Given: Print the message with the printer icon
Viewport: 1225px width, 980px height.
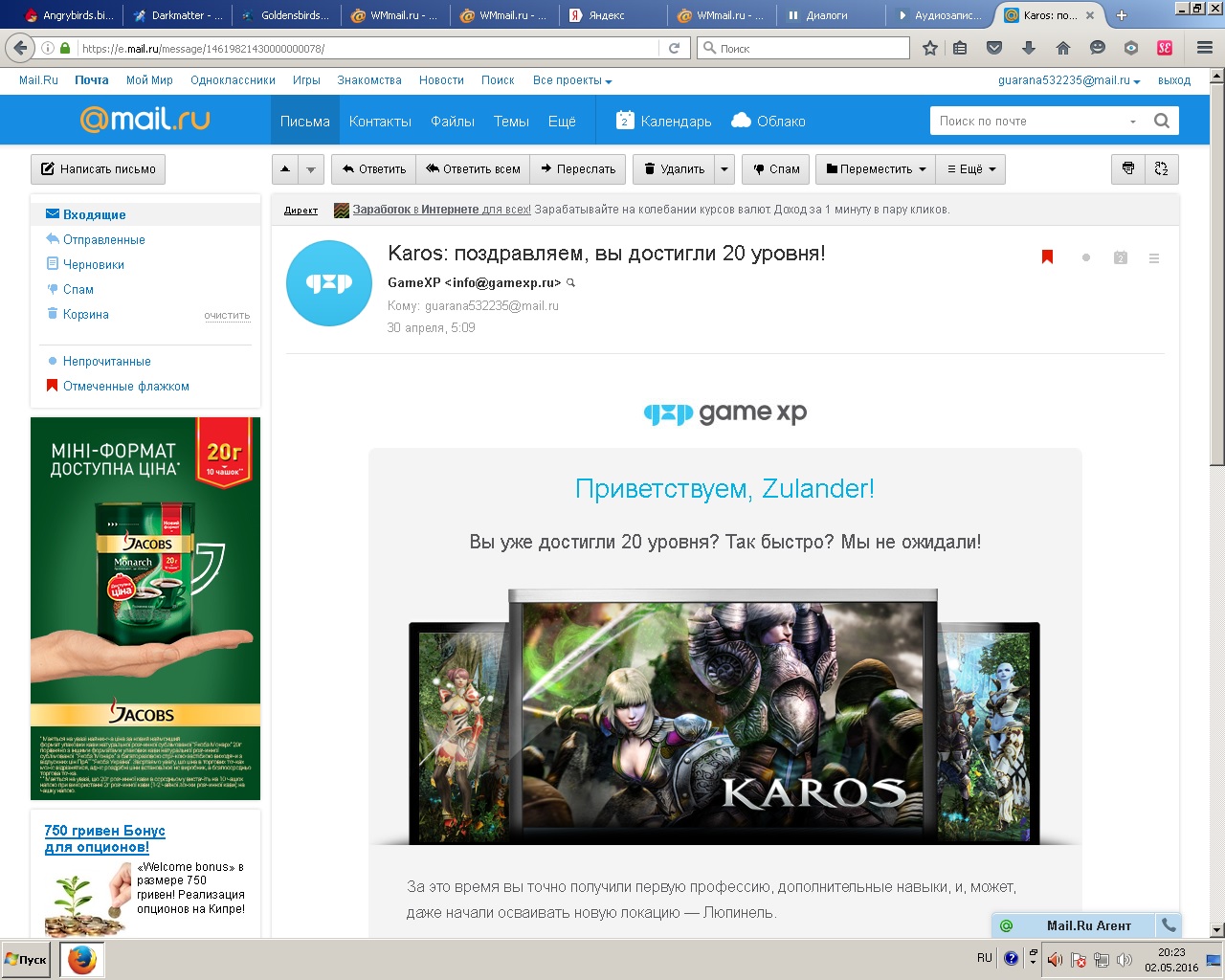Looking at the screenshot, I should [1128, 168].
